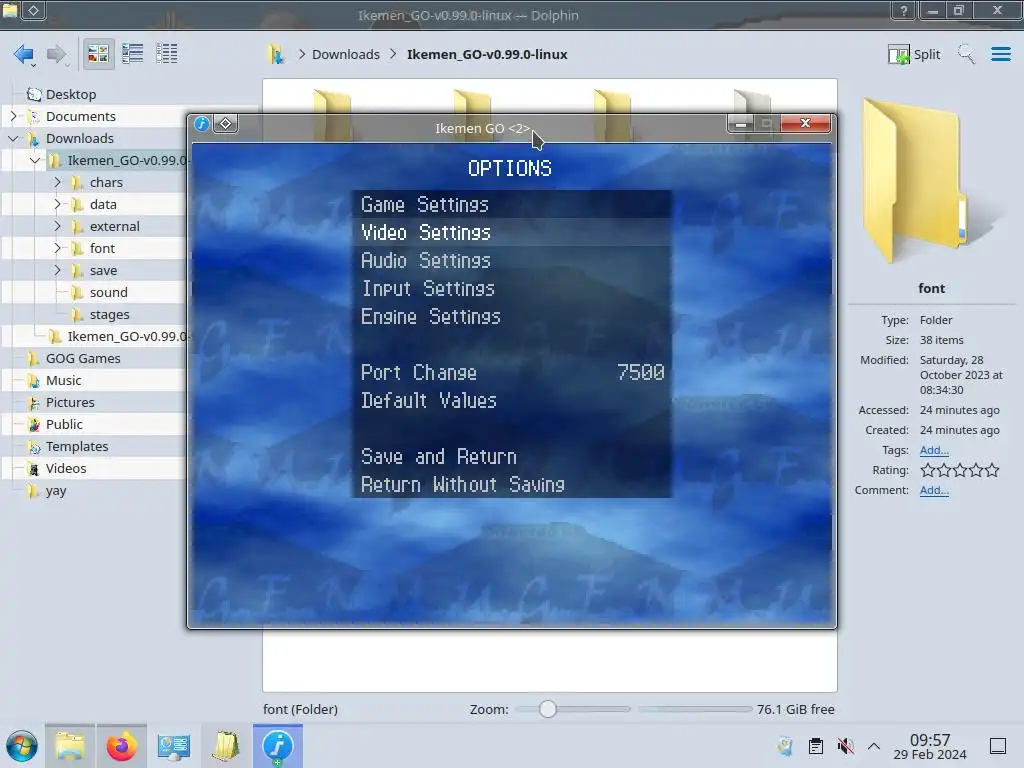
Task: Switch Dolphin to Compact view mode
Action: pyautogui.click(x=133, y=54)
